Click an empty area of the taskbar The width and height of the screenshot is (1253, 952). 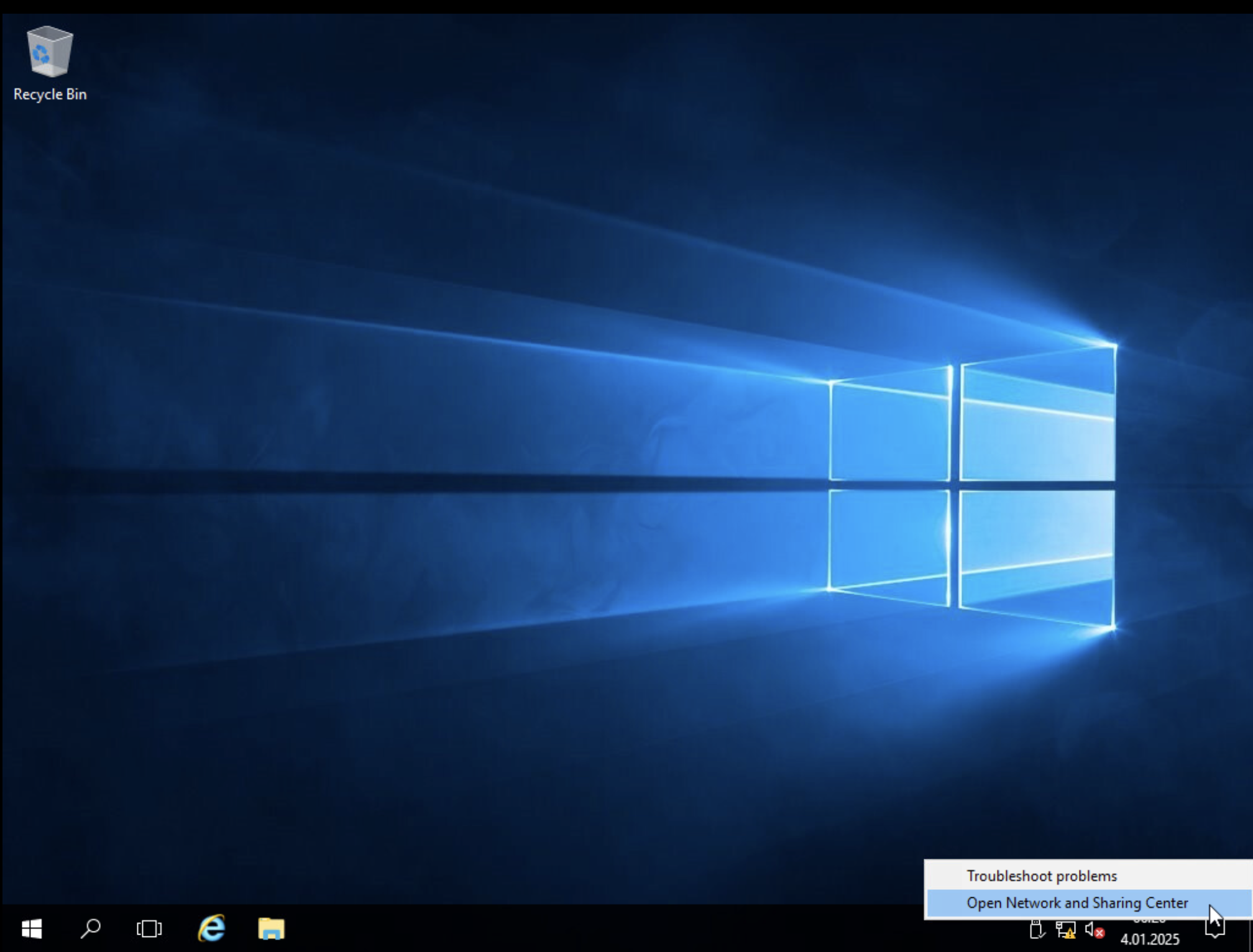[622, 929]
